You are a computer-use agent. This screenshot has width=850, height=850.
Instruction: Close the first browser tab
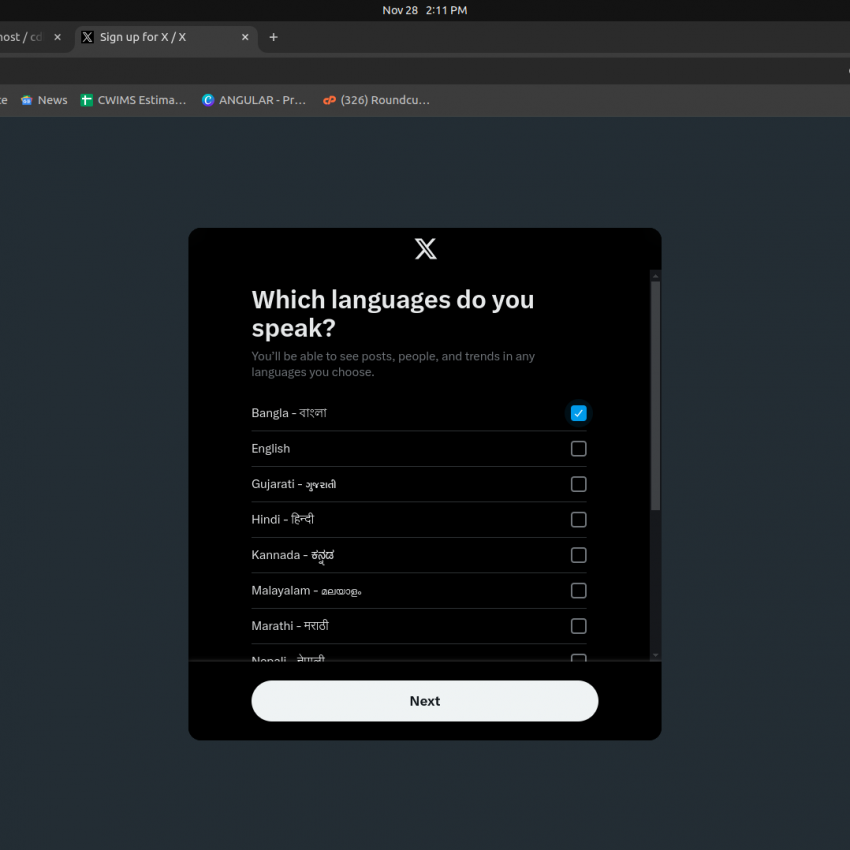[57, 37]
